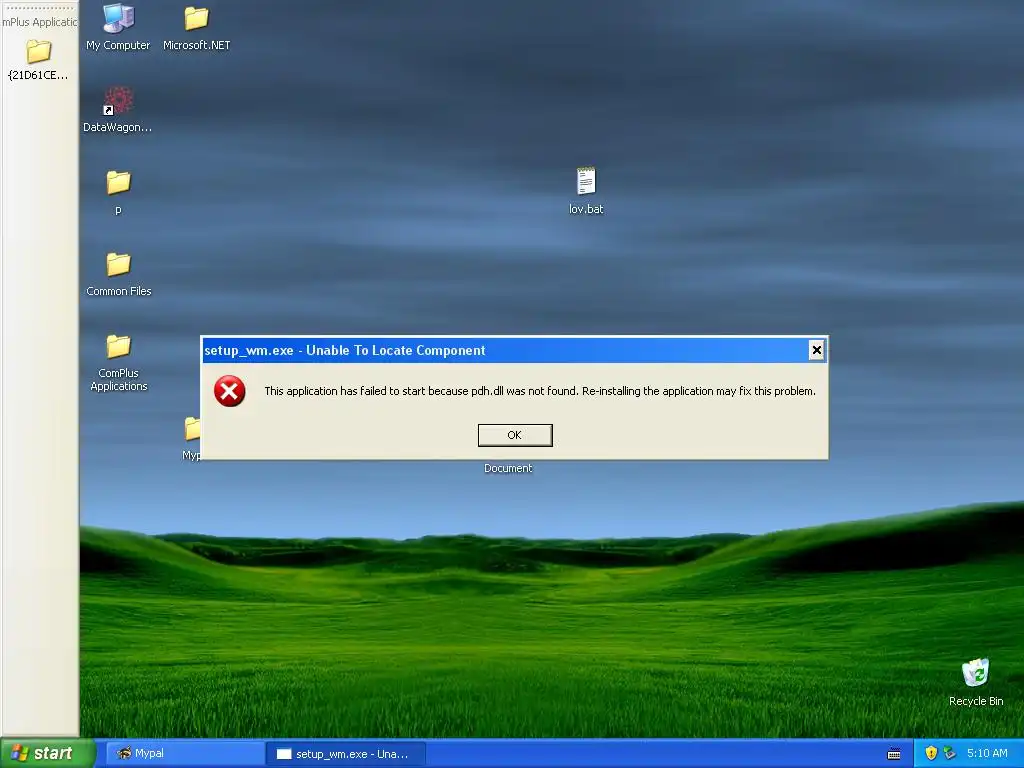Click the mPlus Applications header in the left panel
1024x768 pixels.
[39, 22]
